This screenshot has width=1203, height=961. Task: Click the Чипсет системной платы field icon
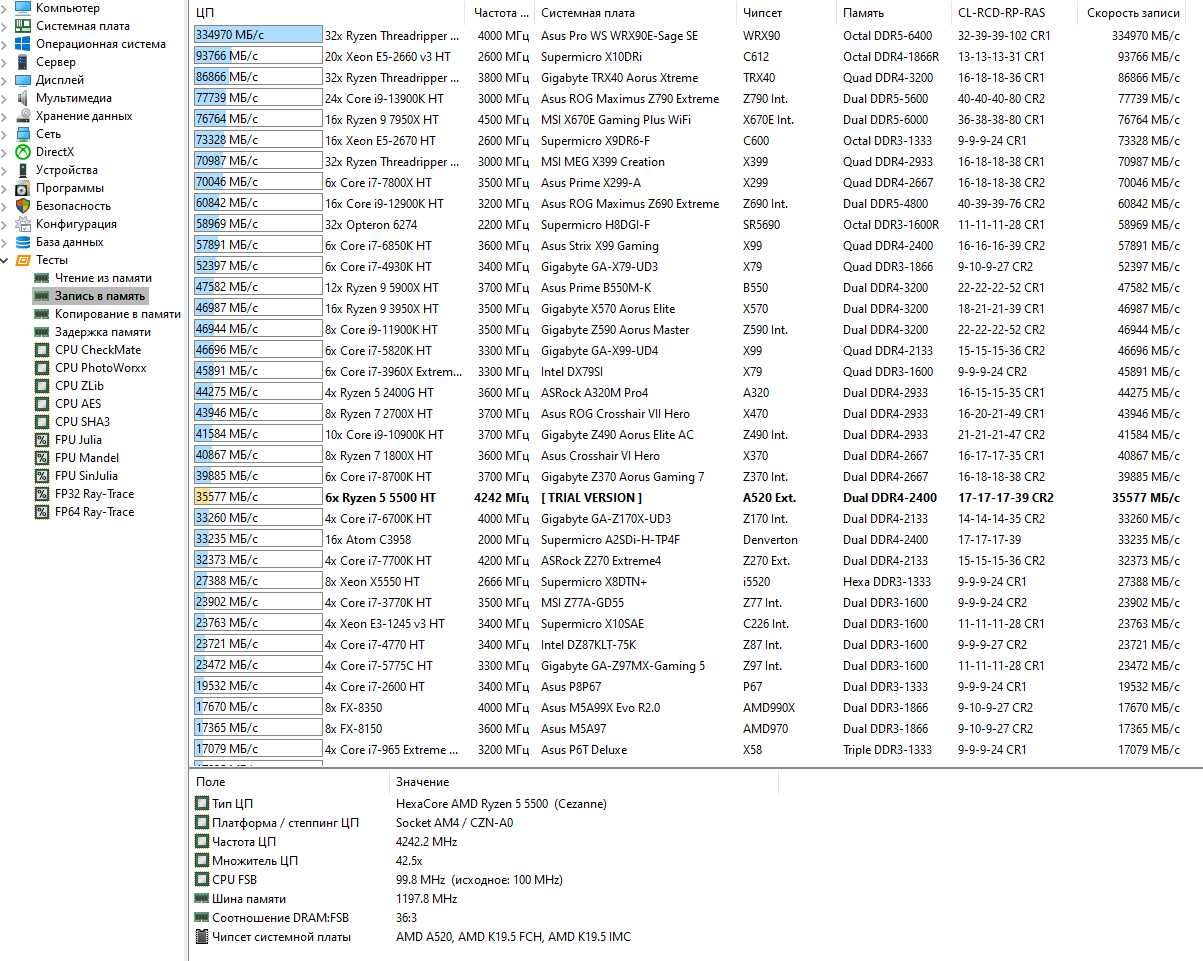202,937
